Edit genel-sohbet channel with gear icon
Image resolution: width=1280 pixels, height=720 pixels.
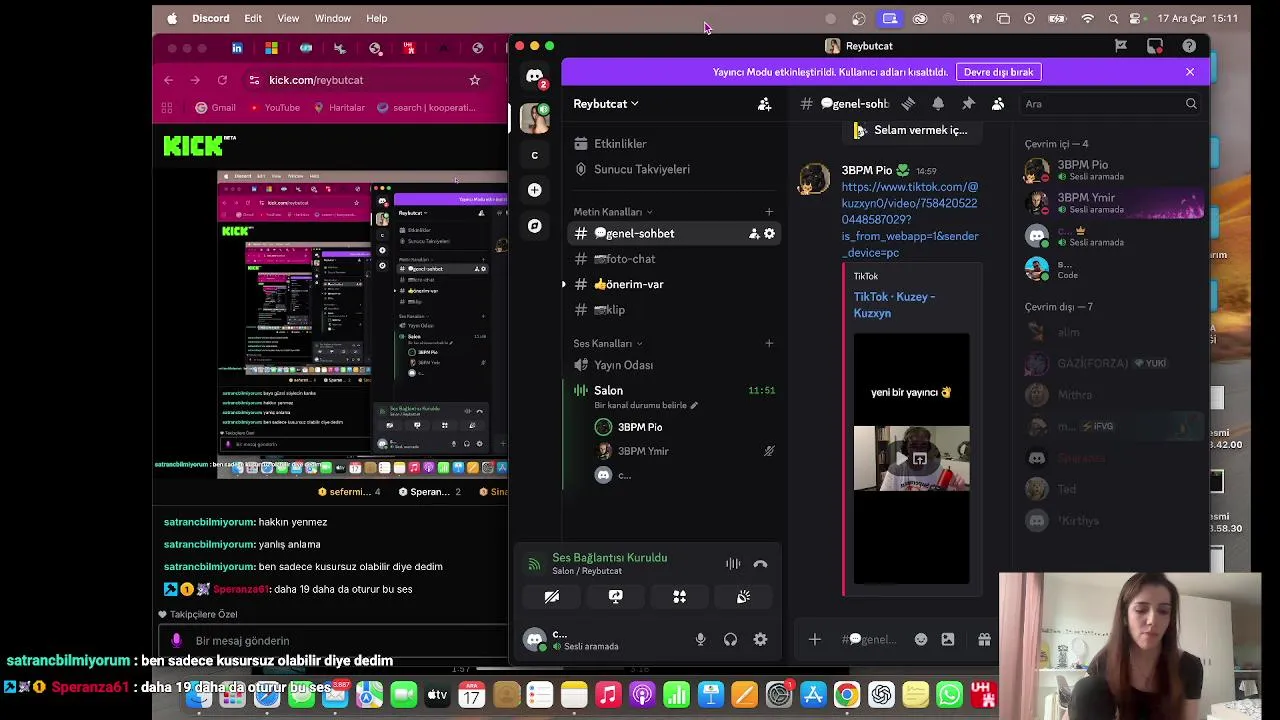pyautogui.click(x=769, y=233)
